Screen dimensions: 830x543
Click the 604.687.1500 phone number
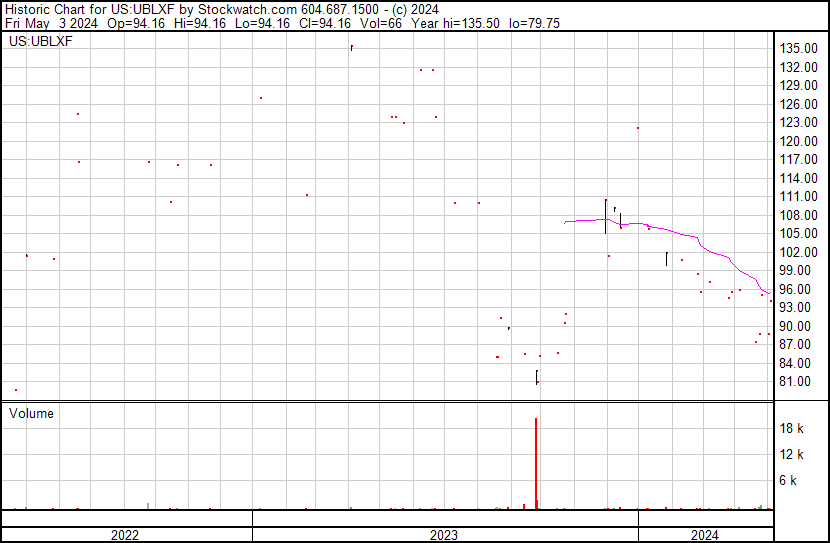coord(340,10)
